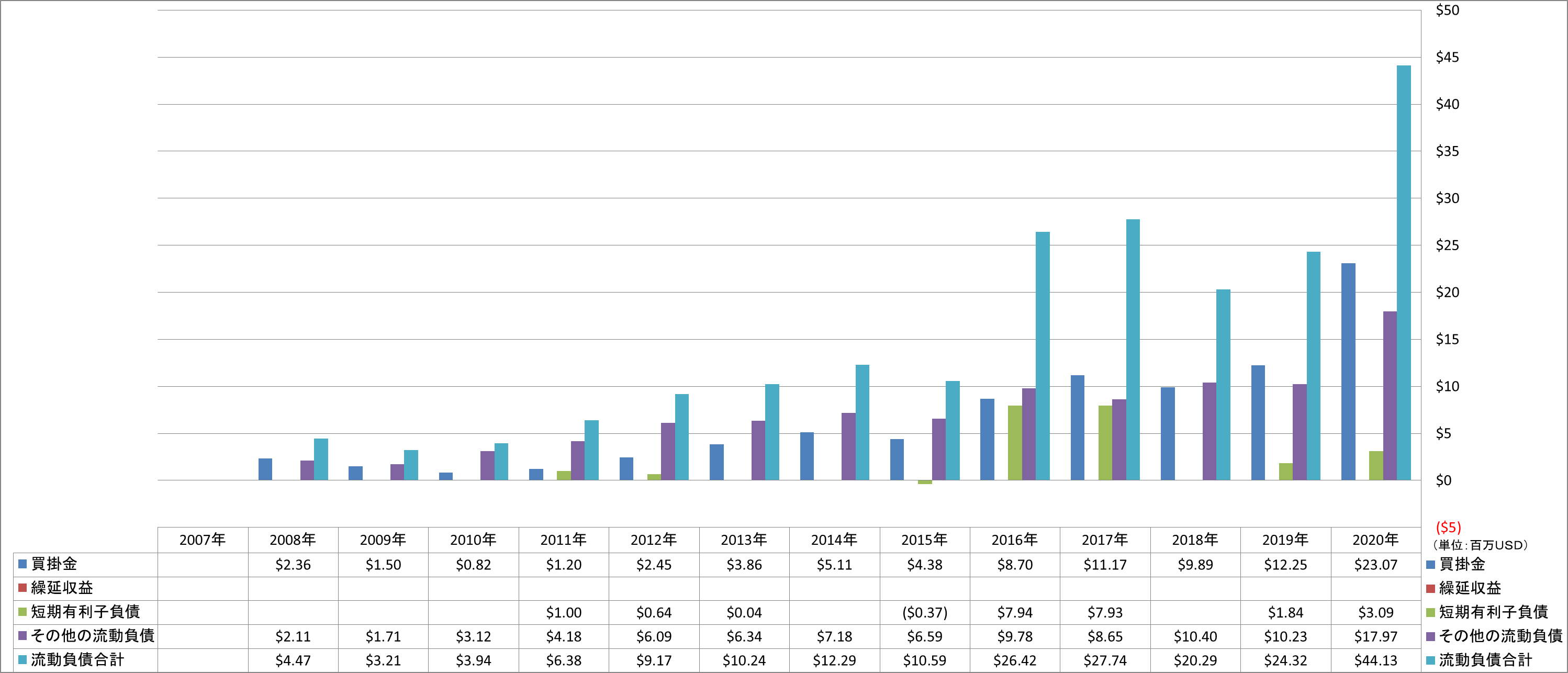Click the $25 axis label
This screenshot has width=1568, height=673.
coord(1448,245)
